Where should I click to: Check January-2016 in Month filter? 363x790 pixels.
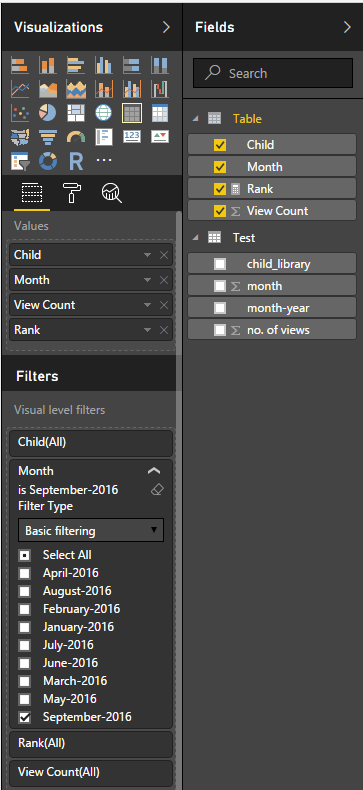(x=24, y=627)
